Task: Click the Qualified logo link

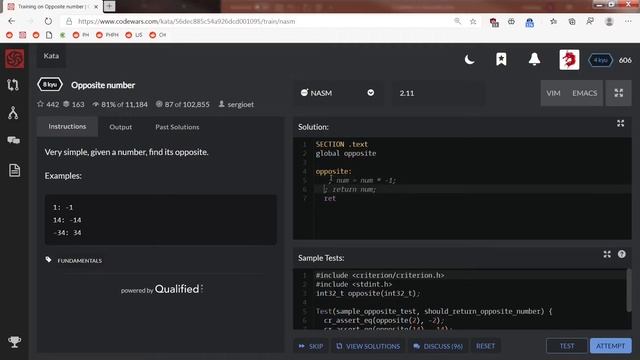Action: (x=178, y=289)
